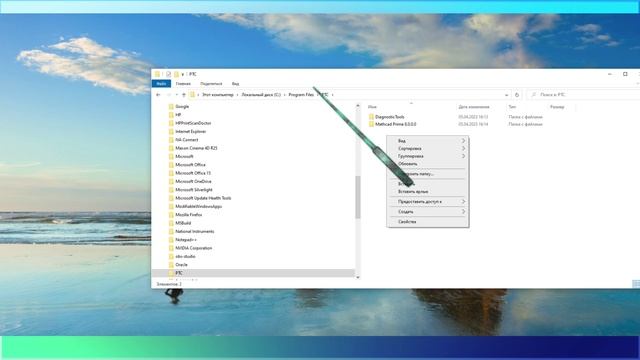Screen dimensions: 640x360
Task: Click the New folder icon in the title bar toolbar
Action: 176,74
